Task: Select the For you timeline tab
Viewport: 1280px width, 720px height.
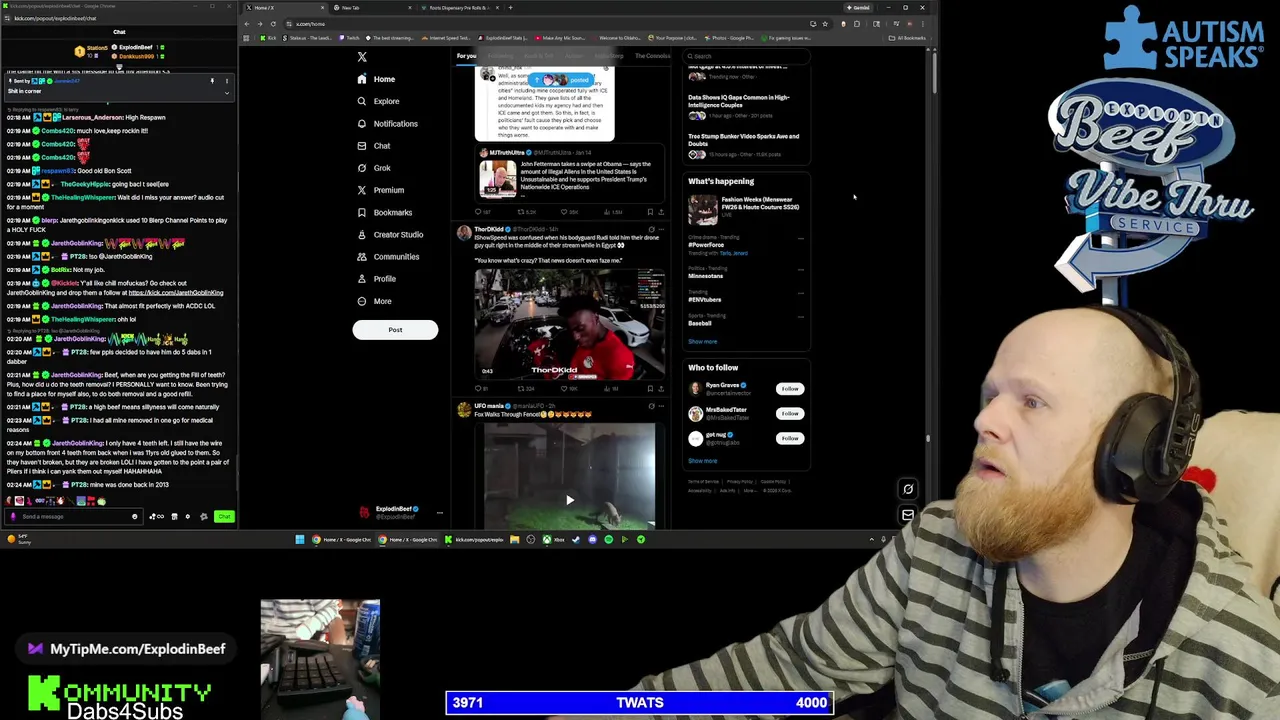Action: pyautogui.click(x=467, y=56)
